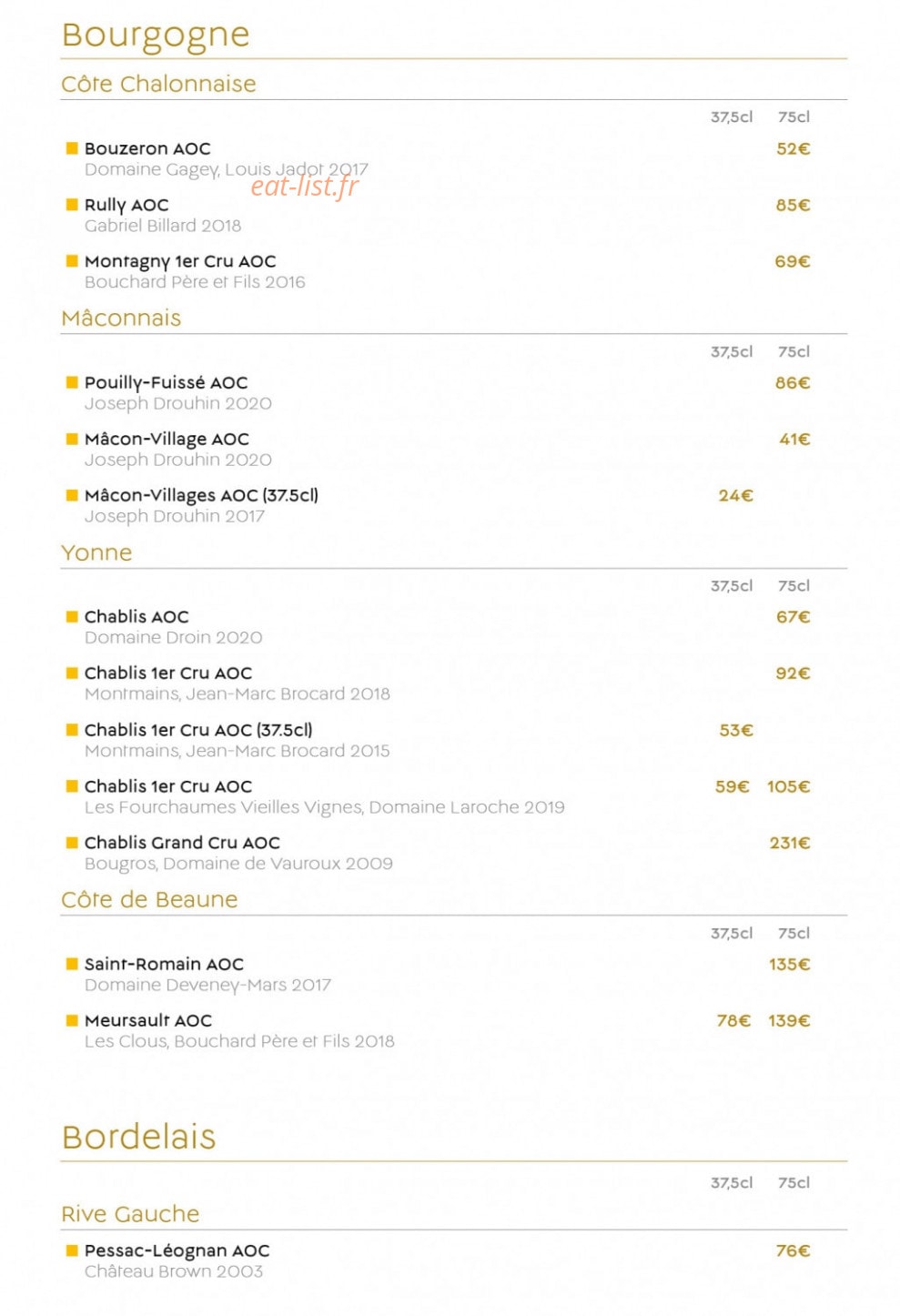This screenshot has height=1316, width=900.
Task: Click the 231€ price for Chablis Grand Cru
Action: click(789, 843)
